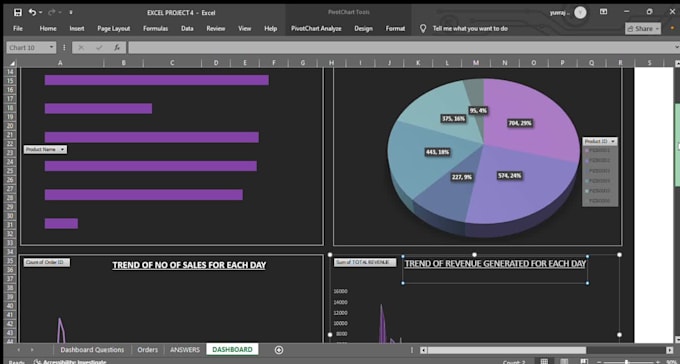Switch to the Home ribbon tab
This screenshot has width=680, height=364.
48,29
